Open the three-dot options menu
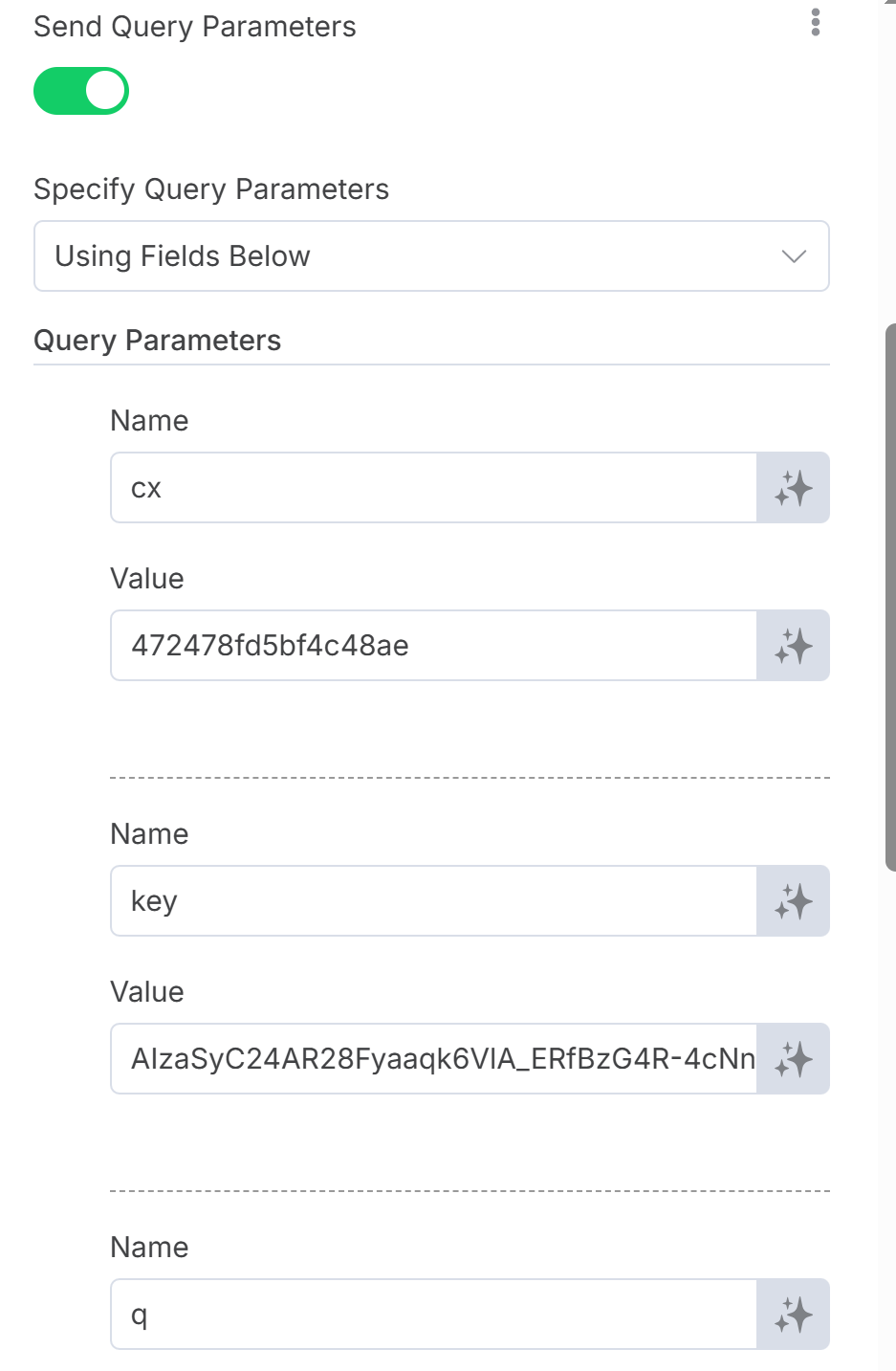This screenshot has width=896, height=1371. (815, 23)
